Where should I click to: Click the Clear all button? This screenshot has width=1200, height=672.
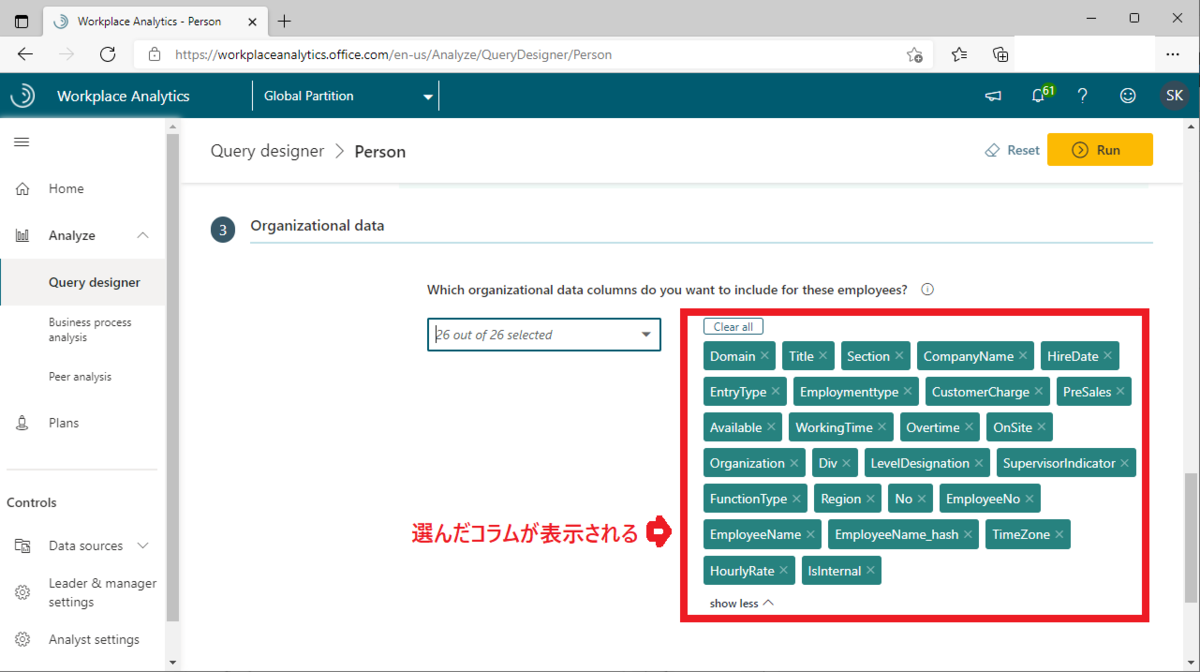733,327
